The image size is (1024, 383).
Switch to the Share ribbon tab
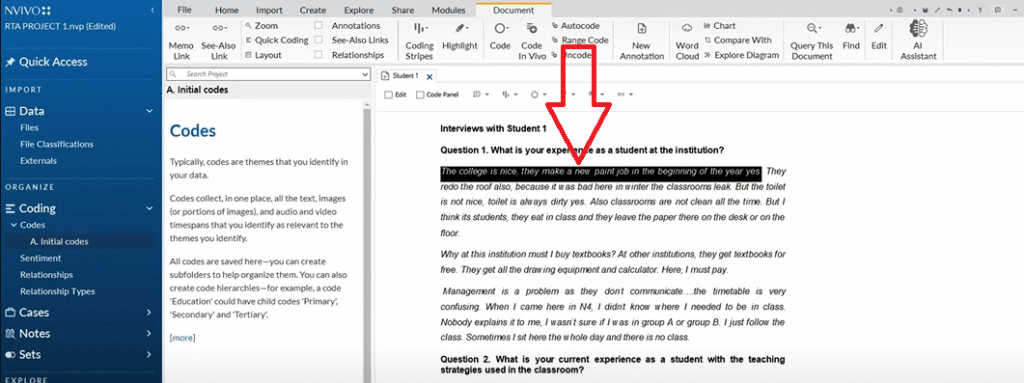pos(402,10)
